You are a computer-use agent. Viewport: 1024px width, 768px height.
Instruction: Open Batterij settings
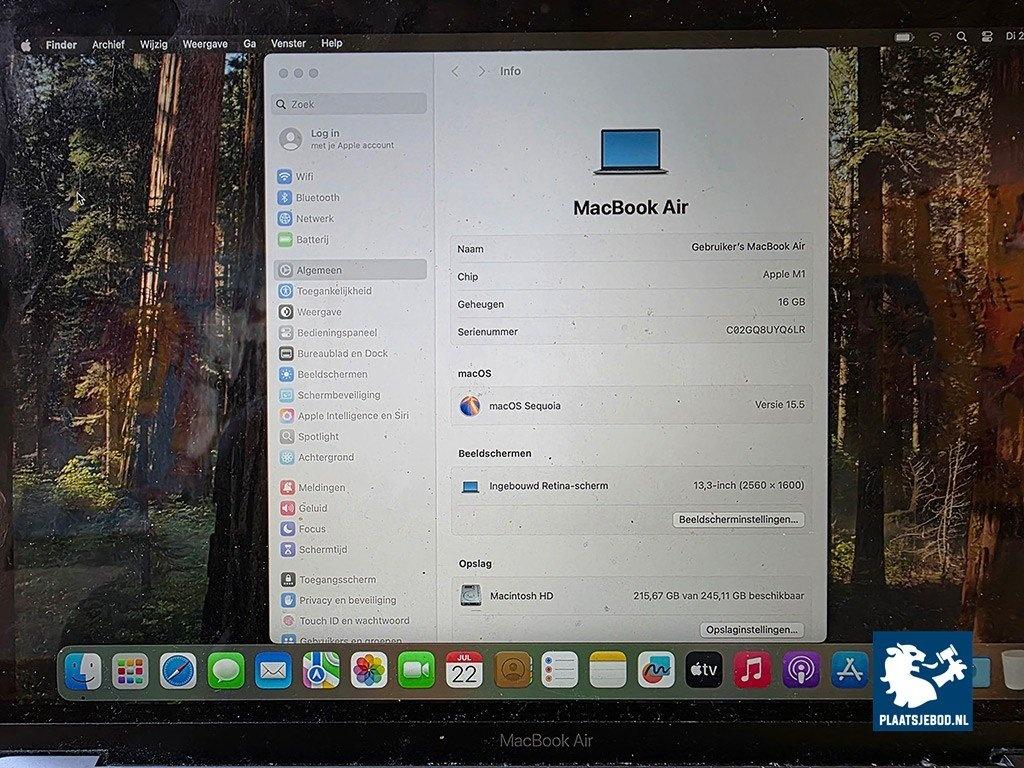coord(304,239)
